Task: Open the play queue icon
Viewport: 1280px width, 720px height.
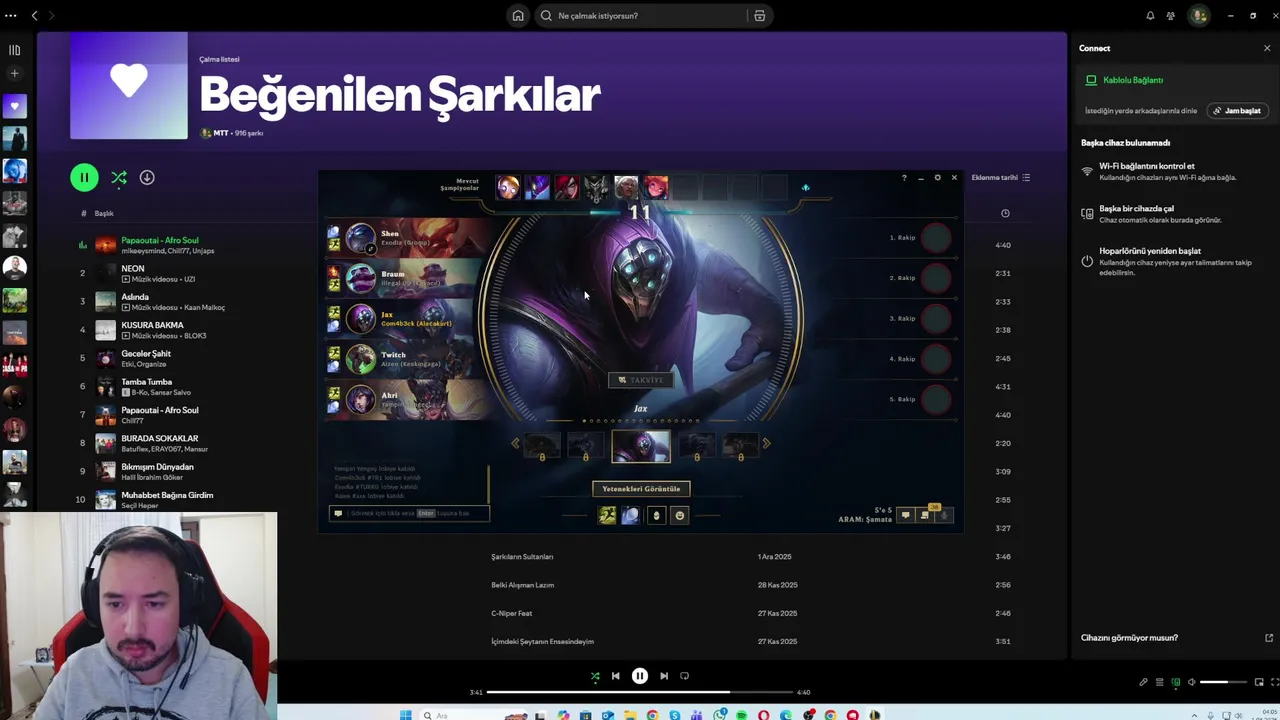Action: click(1160, 682)
